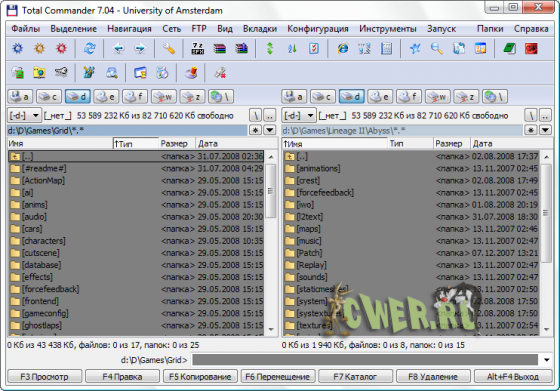Open left panel drive dropdown [-d-]
Viewport: 560px width, 391px height.
(24, 115)
